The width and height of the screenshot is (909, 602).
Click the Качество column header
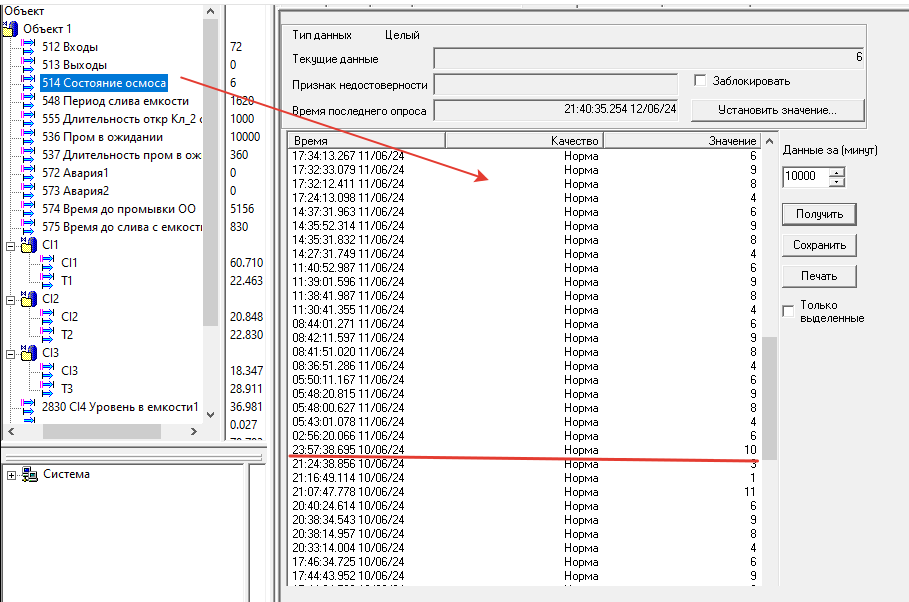(x=574, y=141)
